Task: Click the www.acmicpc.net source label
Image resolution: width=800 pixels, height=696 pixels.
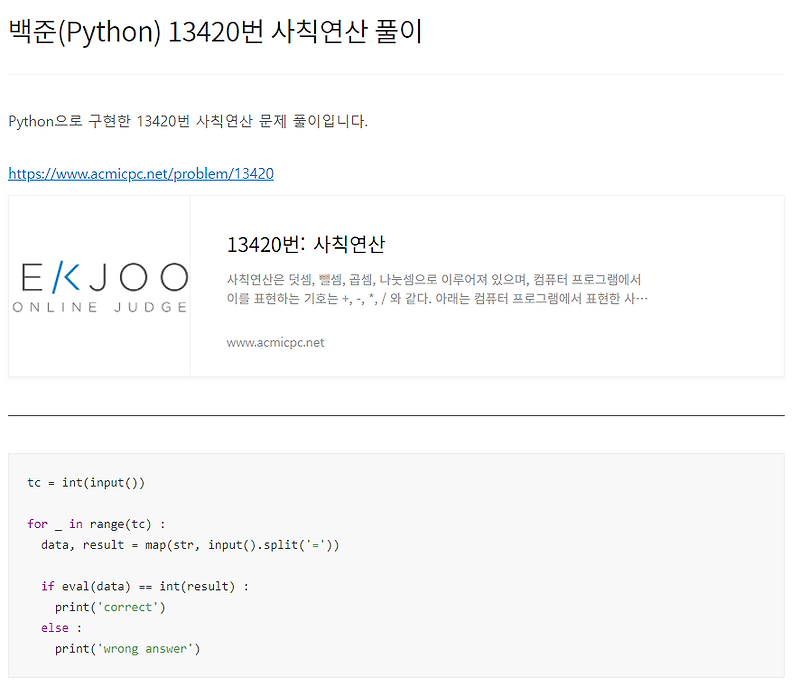Action: 275,342
